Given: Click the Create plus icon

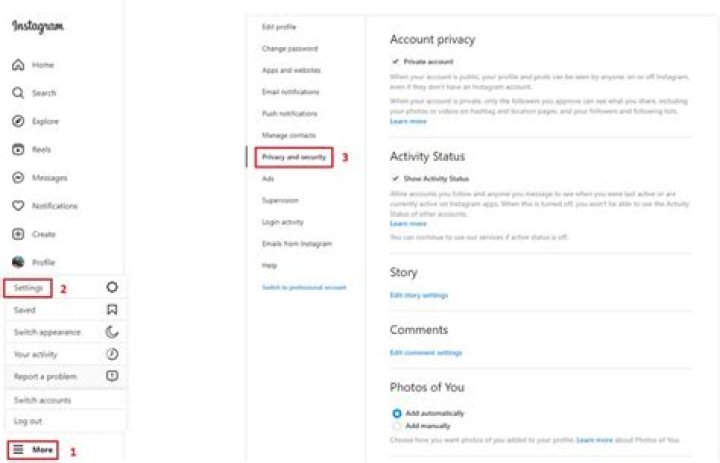Looking at the screenshot, I should (x=18, y=234).
